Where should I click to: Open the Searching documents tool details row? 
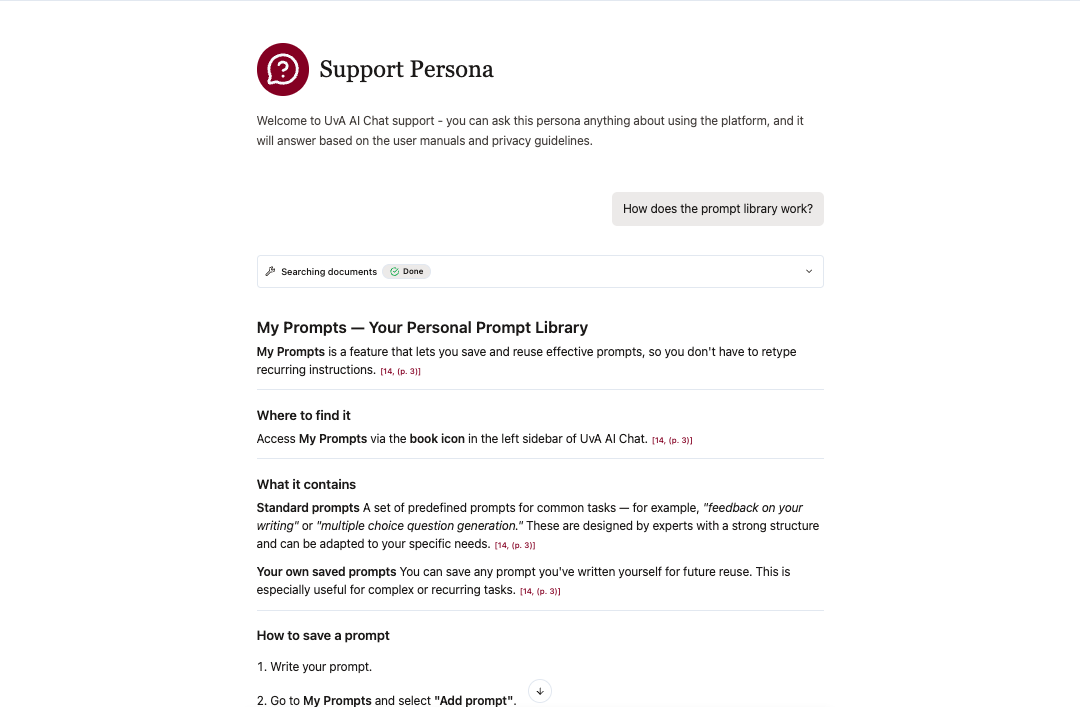pos(540,271)
